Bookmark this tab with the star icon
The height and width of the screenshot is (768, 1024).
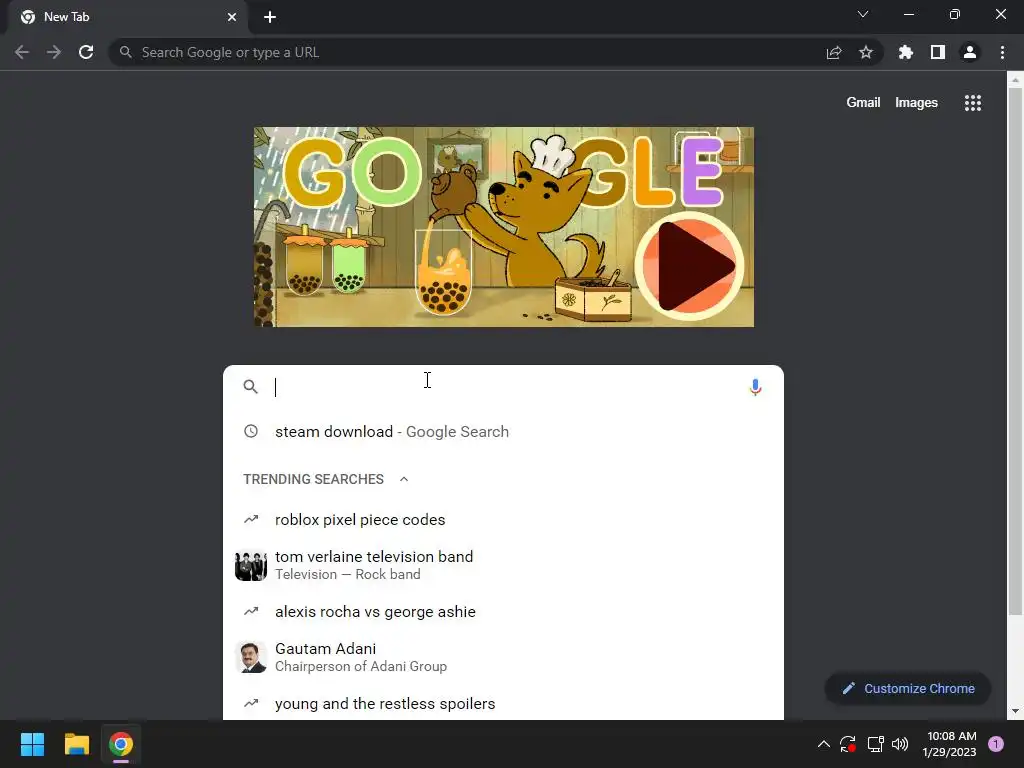866,52
